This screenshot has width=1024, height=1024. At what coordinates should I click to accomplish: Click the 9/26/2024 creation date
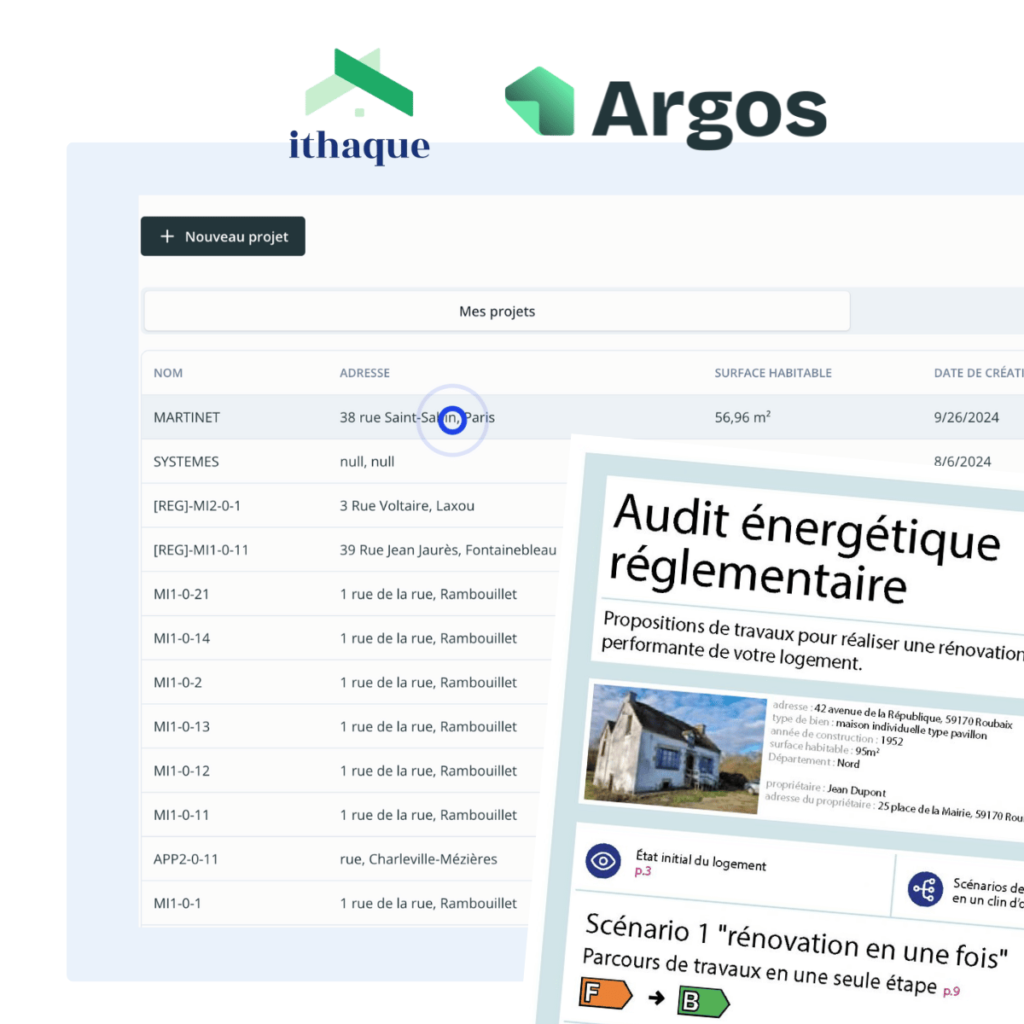click(x=966, y=417)
